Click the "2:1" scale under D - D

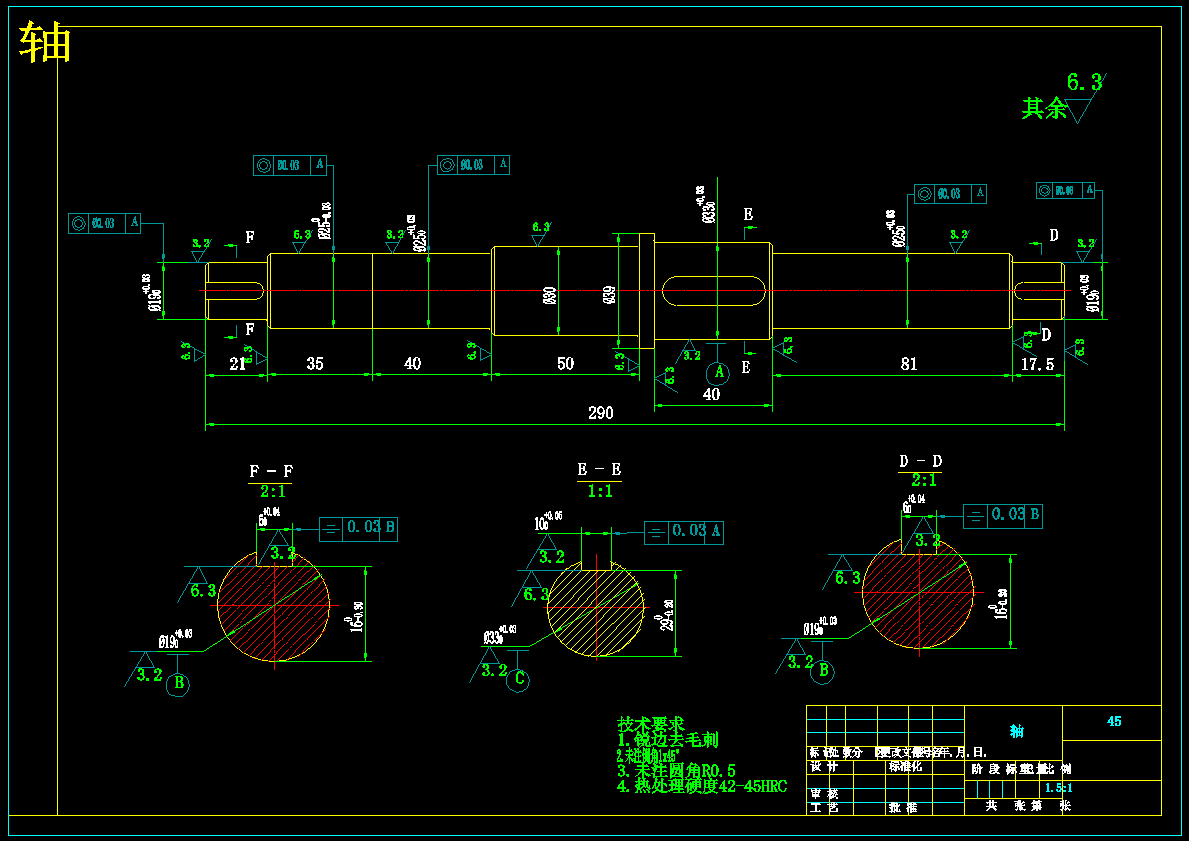coord(924,480)
